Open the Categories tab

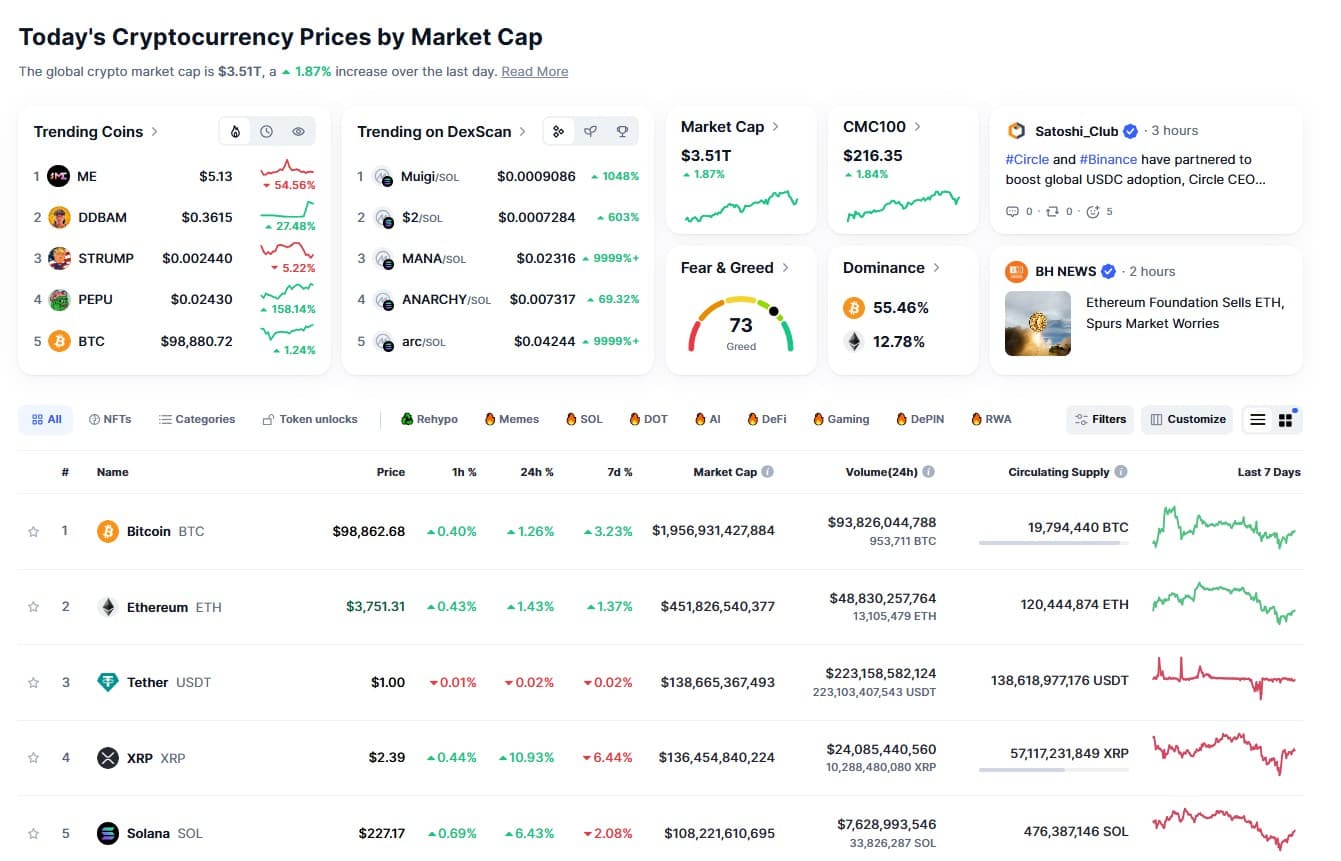click(197, 420)
